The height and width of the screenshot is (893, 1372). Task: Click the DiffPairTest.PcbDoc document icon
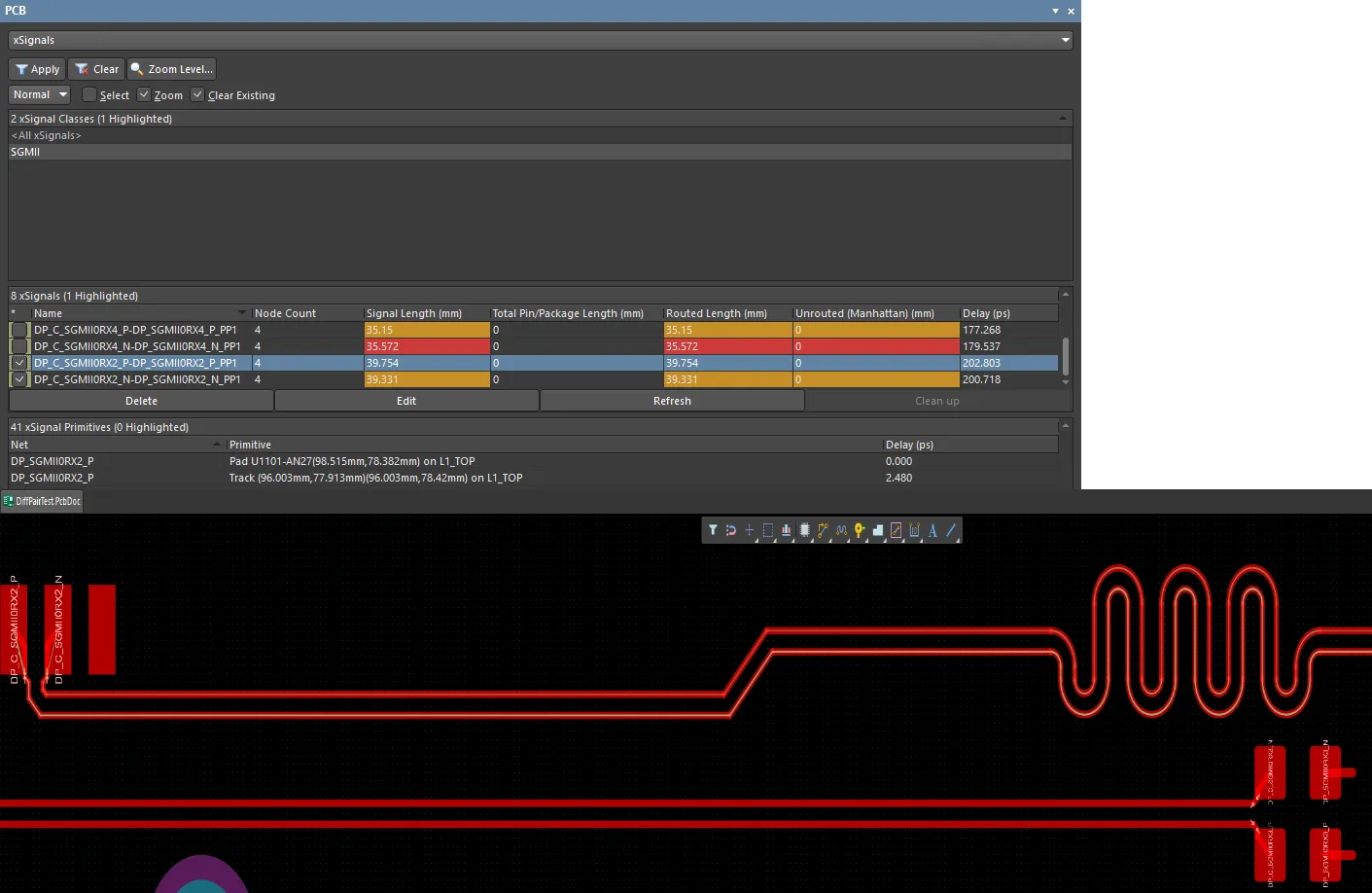[x=9, y=501]
